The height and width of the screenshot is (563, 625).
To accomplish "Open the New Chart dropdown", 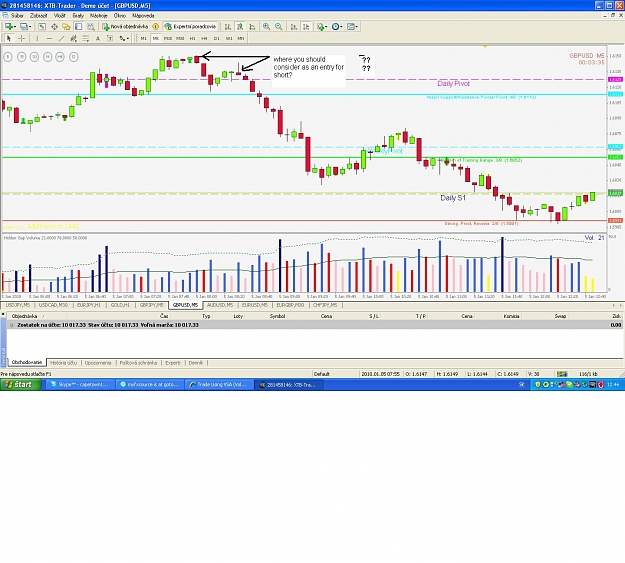I will [x=10, y=27].
